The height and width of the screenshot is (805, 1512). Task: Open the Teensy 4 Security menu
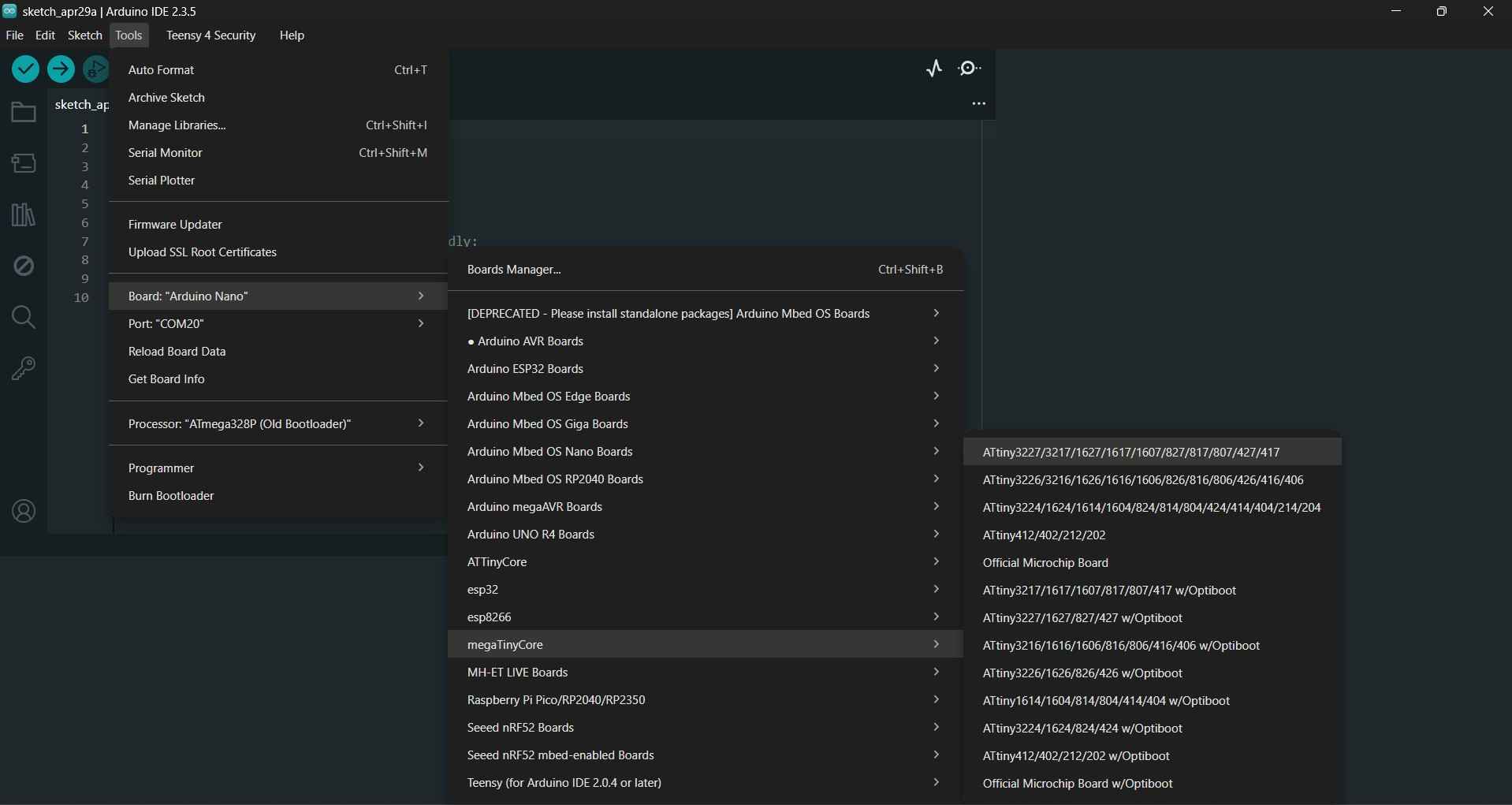[211, 35]
